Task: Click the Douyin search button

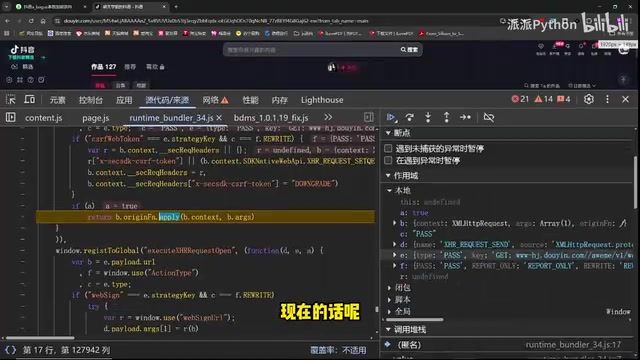Action: click(x=409, y=50)
